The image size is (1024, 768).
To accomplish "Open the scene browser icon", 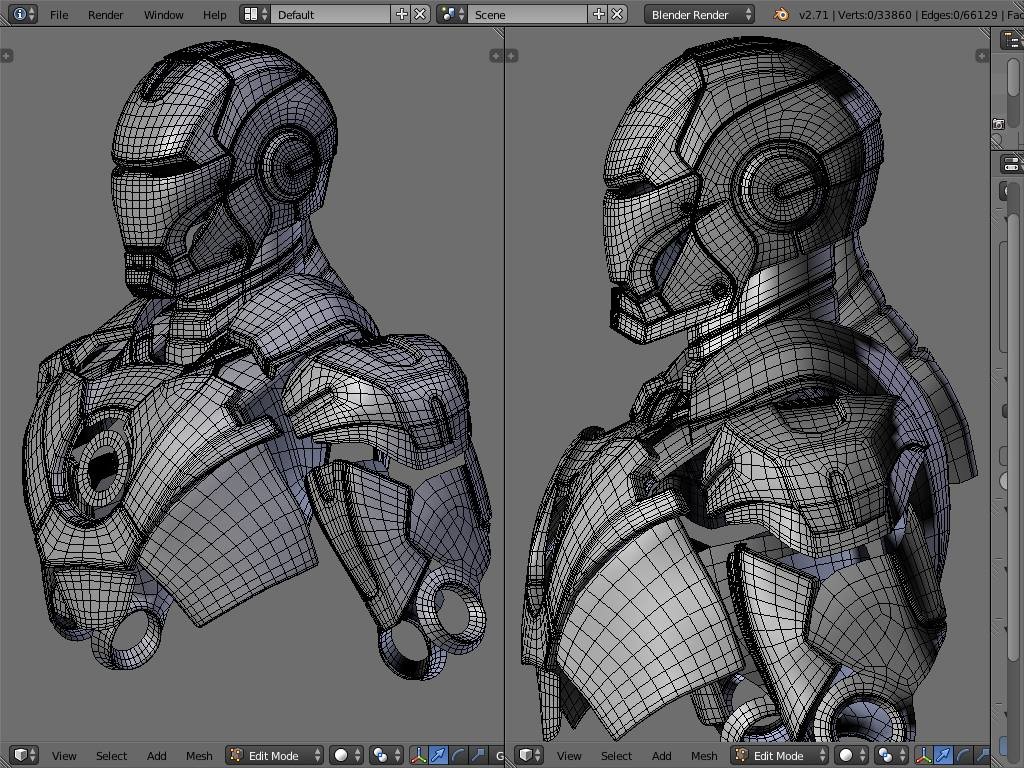I will tap(452, 14).
